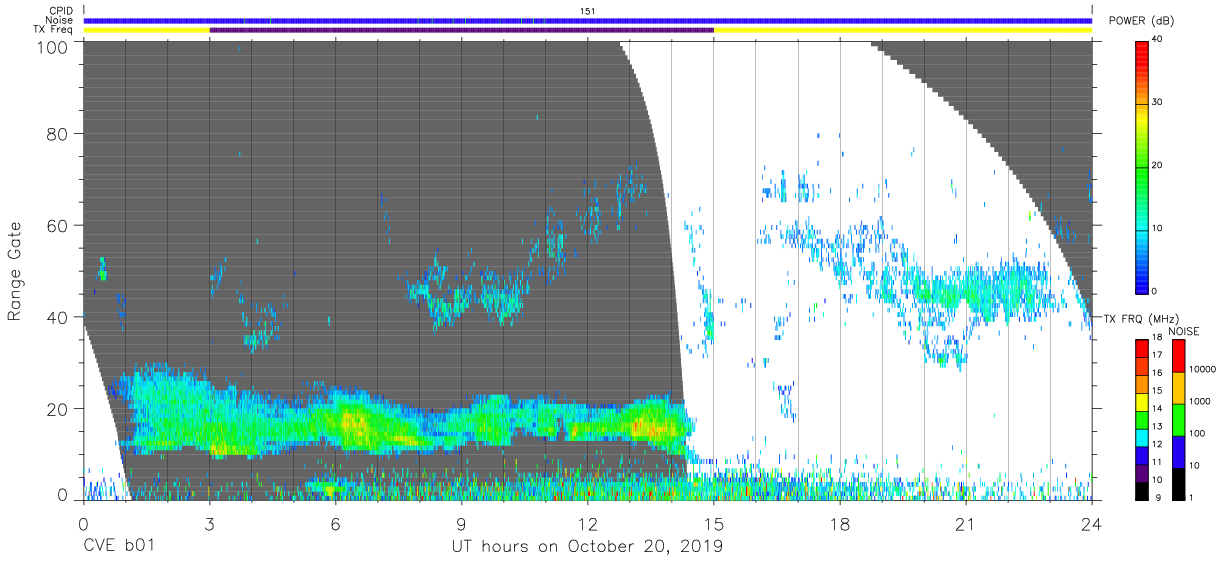Viewport: 1228px width, 567px height.
Task: Click the 30 label on the power scale
Action: coord(1158,103)
